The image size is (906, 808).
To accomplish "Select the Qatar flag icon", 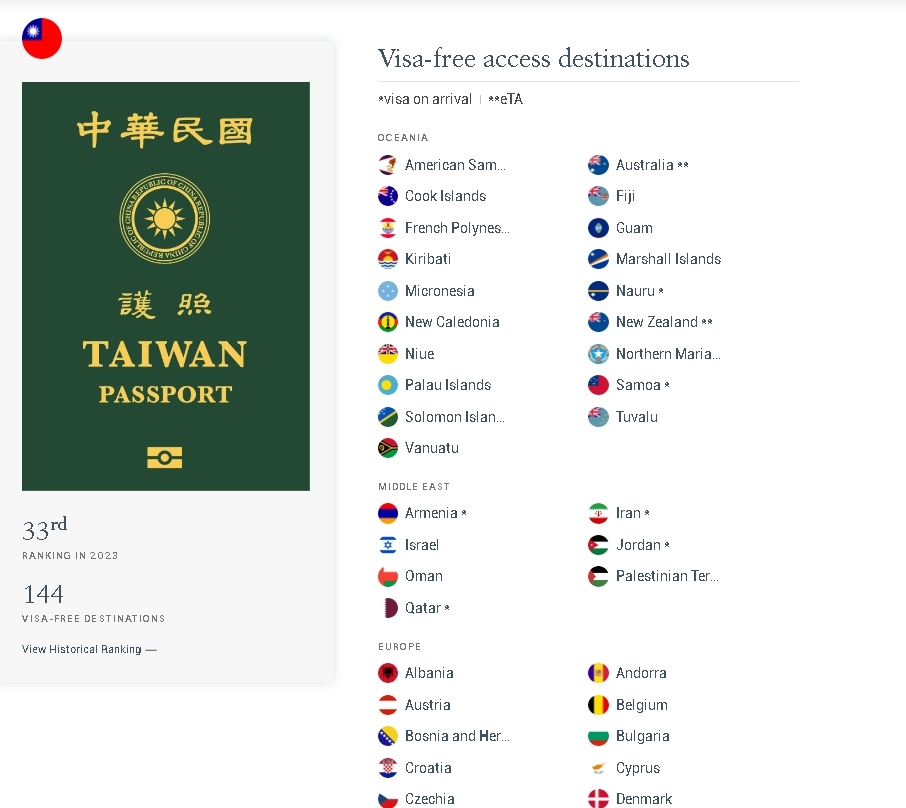I will (x=388, y=608).
